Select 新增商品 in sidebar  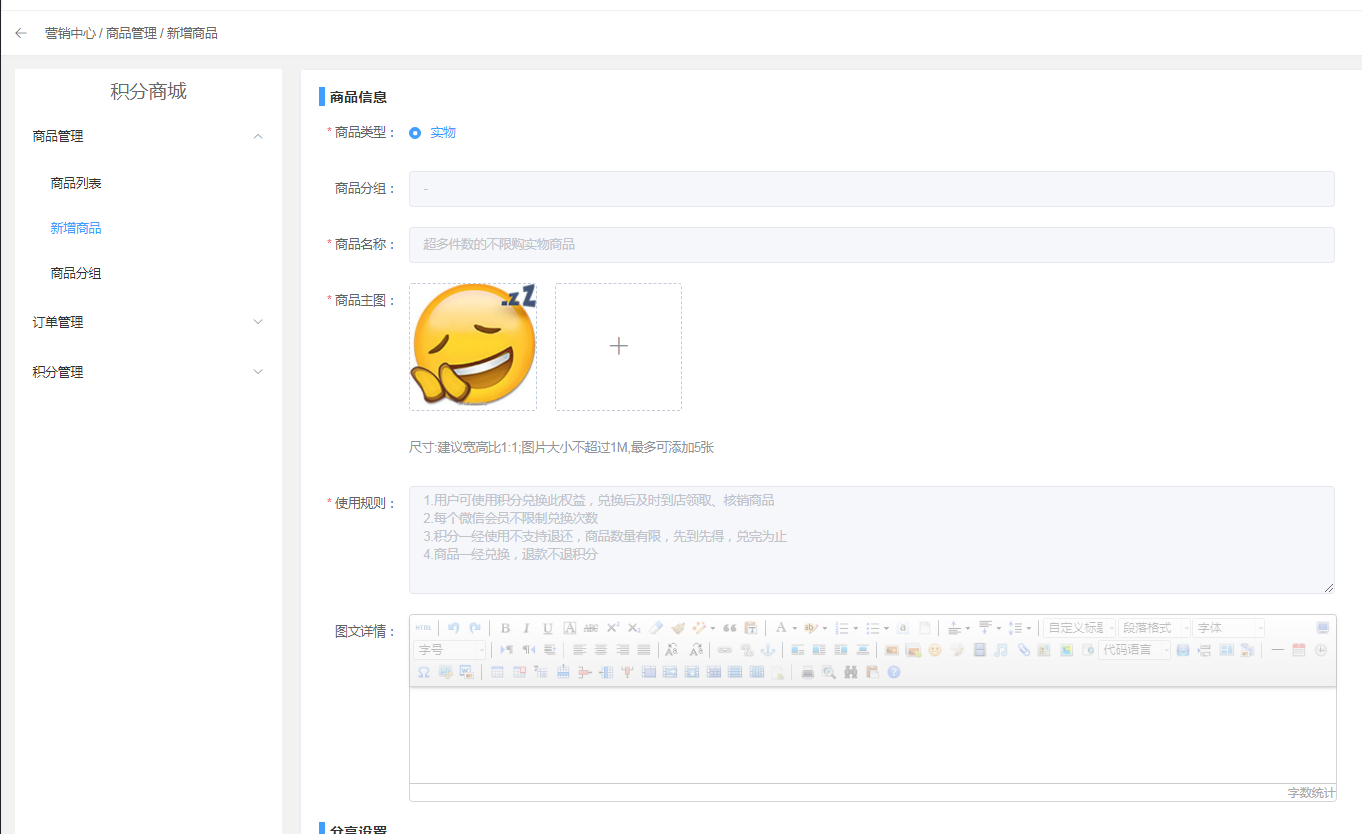(76, 228)
